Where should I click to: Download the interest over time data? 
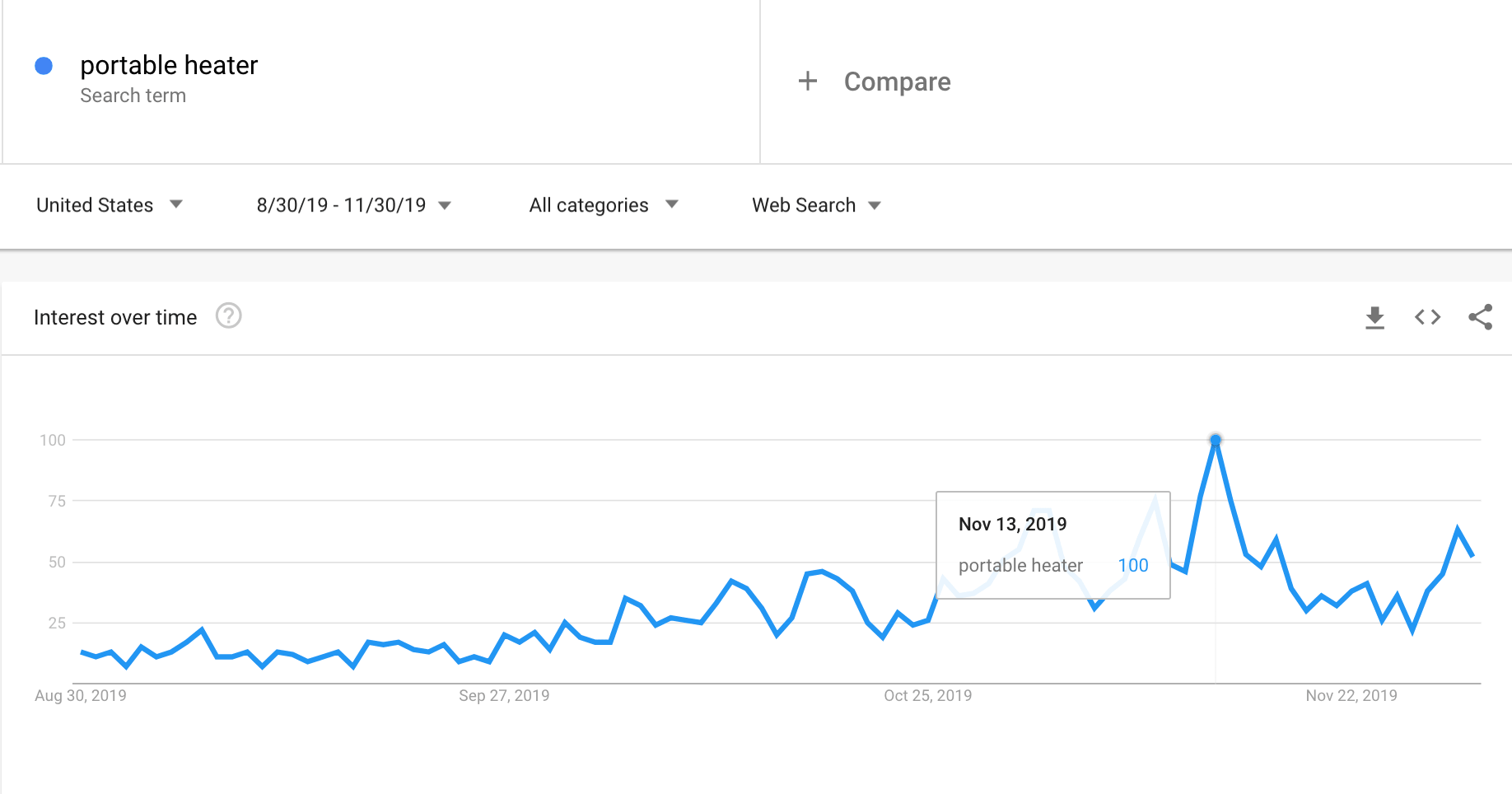[1374, 317]
